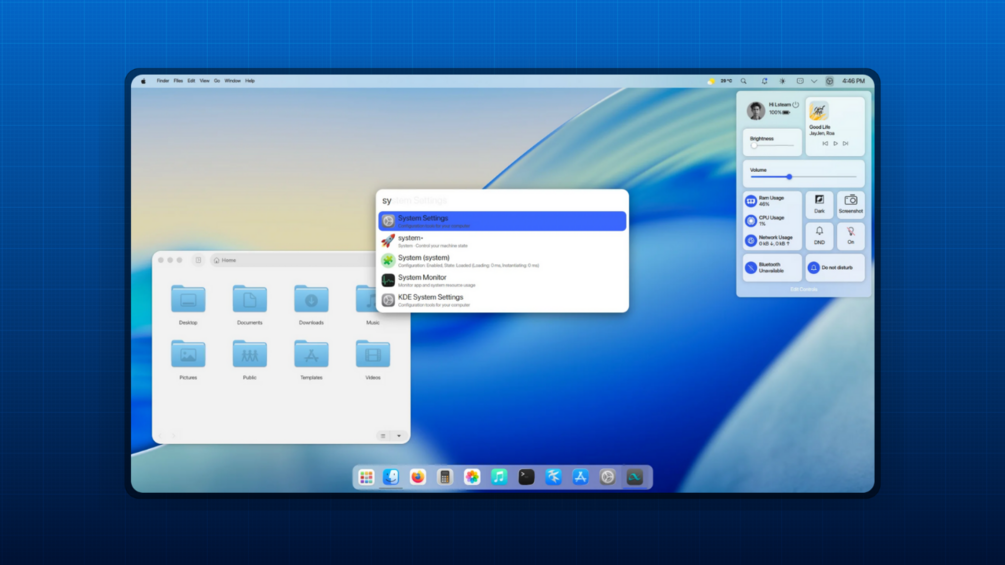Viewport: 1005px width, 565px height.
Task: Adjust the Brightness slider
Action: 772,145
